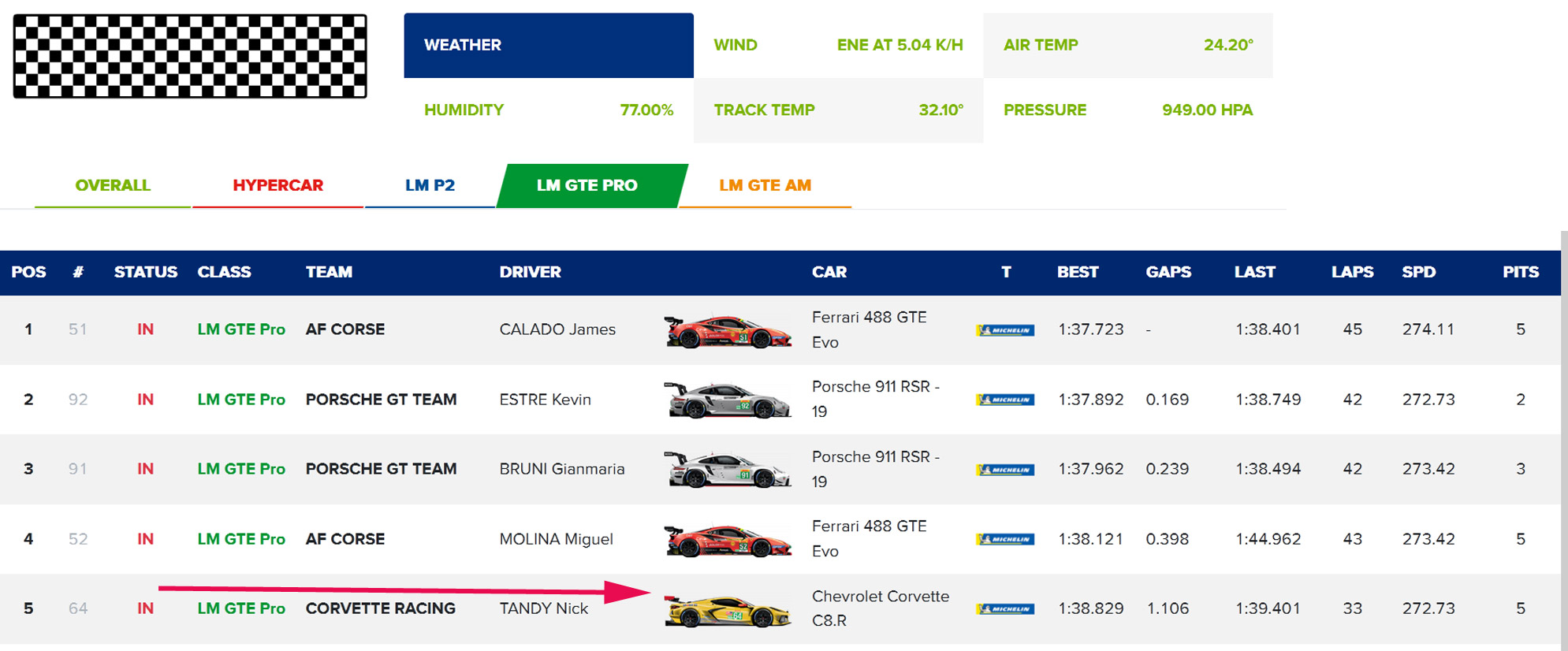Select the LM GTE PRO tab
Viewport: 1568px width, 651px height.
(x=587, y=185)
